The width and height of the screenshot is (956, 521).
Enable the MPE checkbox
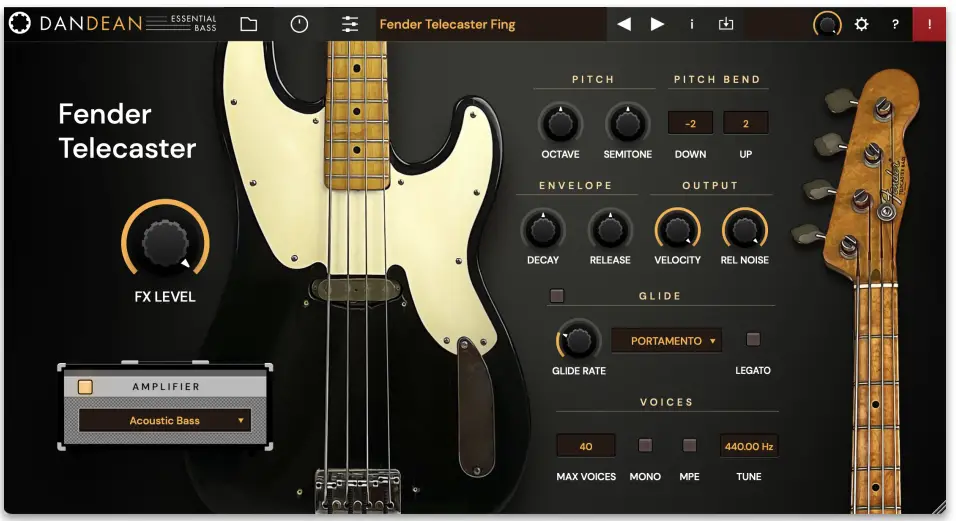690,445
